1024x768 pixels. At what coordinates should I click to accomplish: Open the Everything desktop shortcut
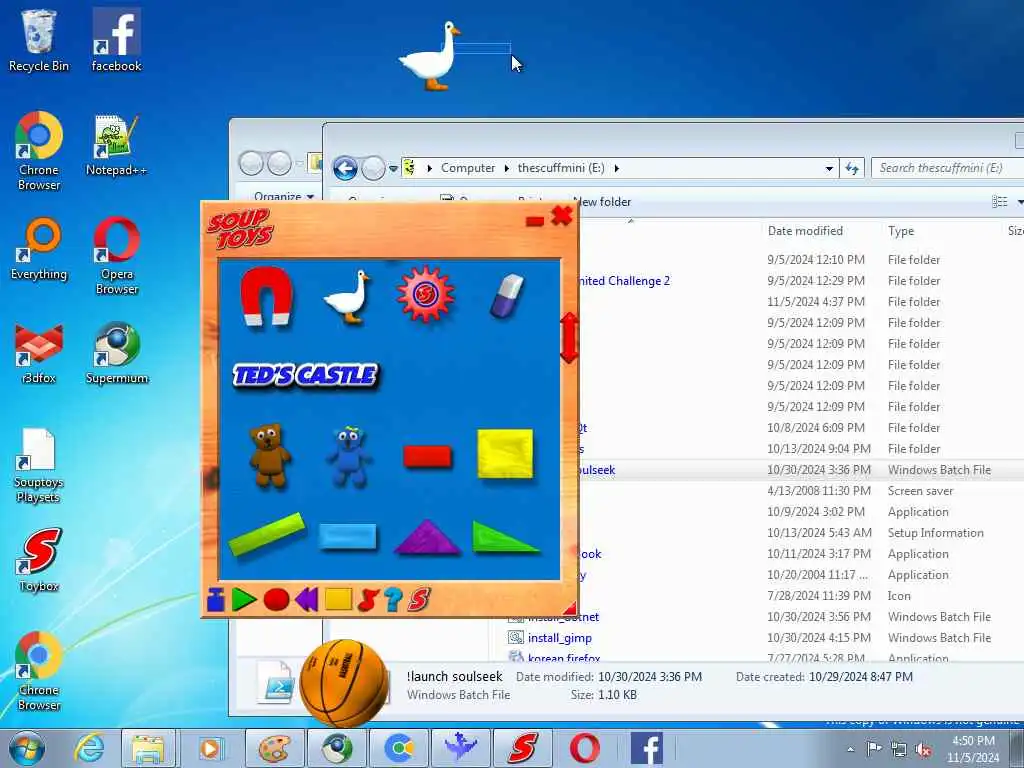(x=39, y=249)
